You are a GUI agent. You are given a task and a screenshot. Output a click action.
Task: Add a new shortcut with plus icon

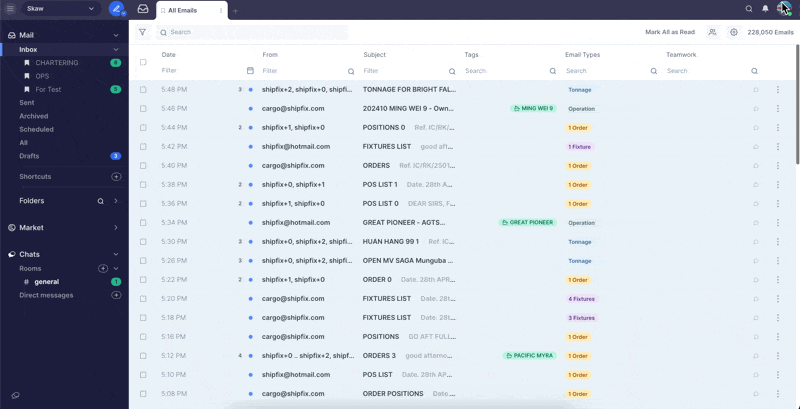click(x=116, y=177)
